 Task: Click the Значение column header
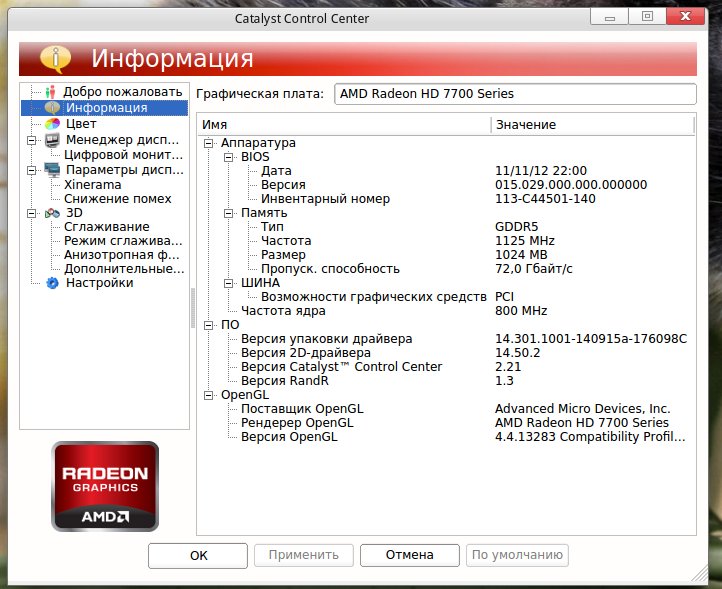(x=592, y=125)
